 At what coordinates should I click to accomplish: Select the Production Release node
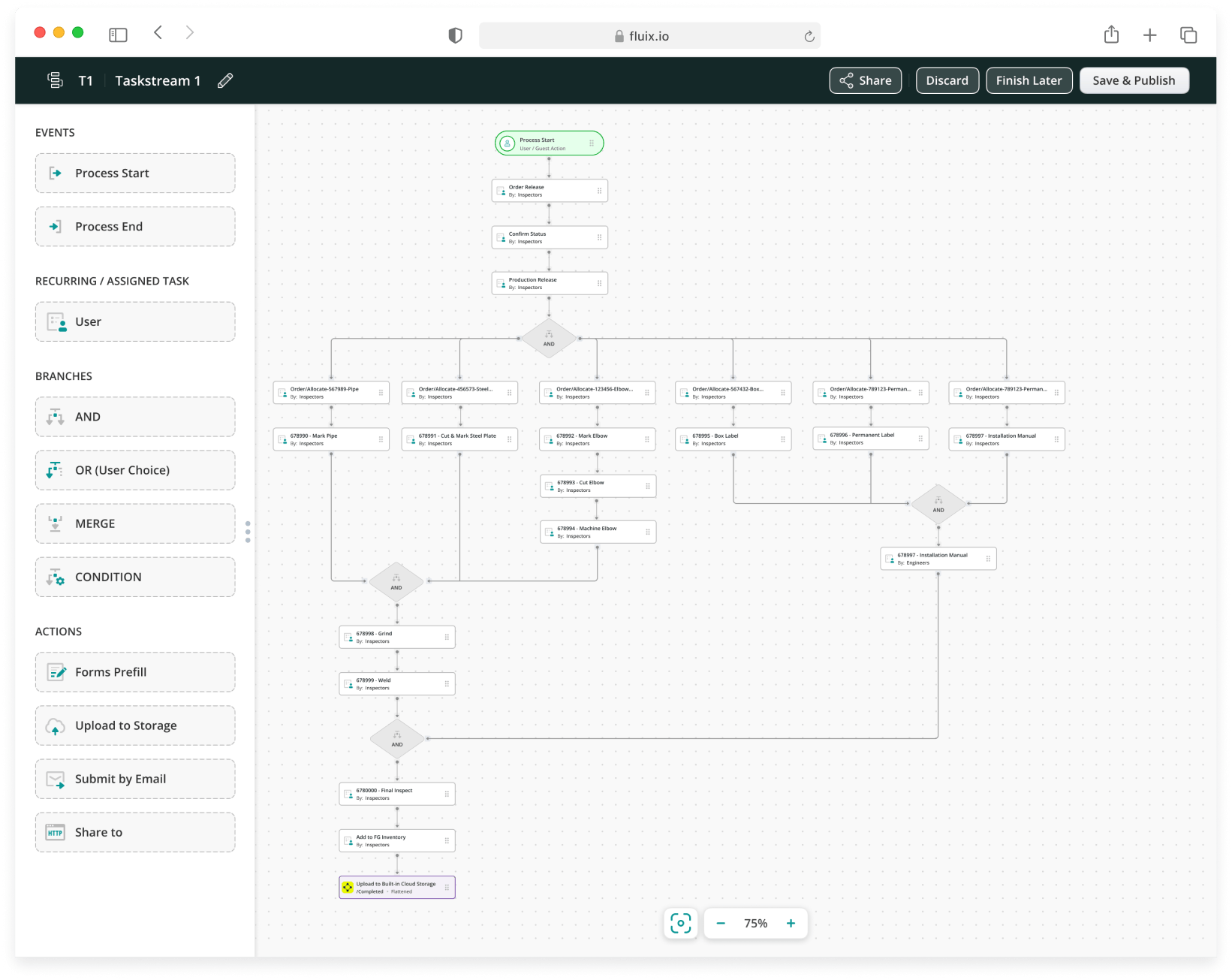pos(550,283)
